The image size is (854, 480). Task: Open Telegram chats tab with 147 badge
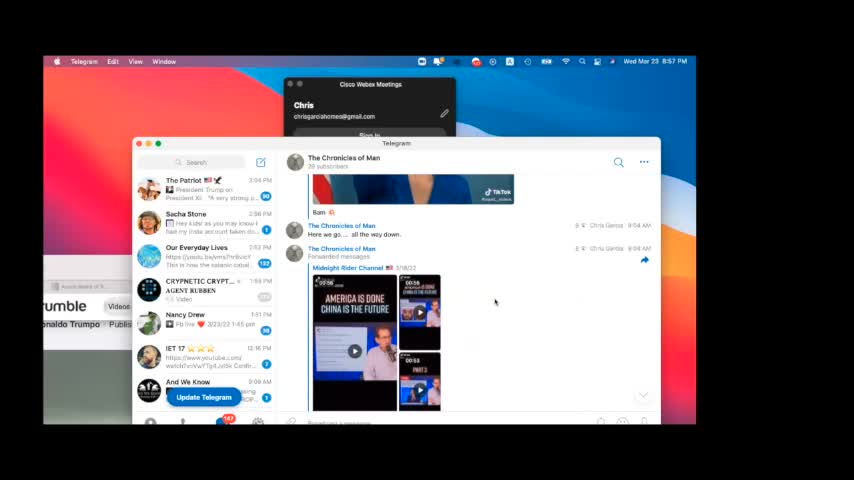tap(224, 420)
